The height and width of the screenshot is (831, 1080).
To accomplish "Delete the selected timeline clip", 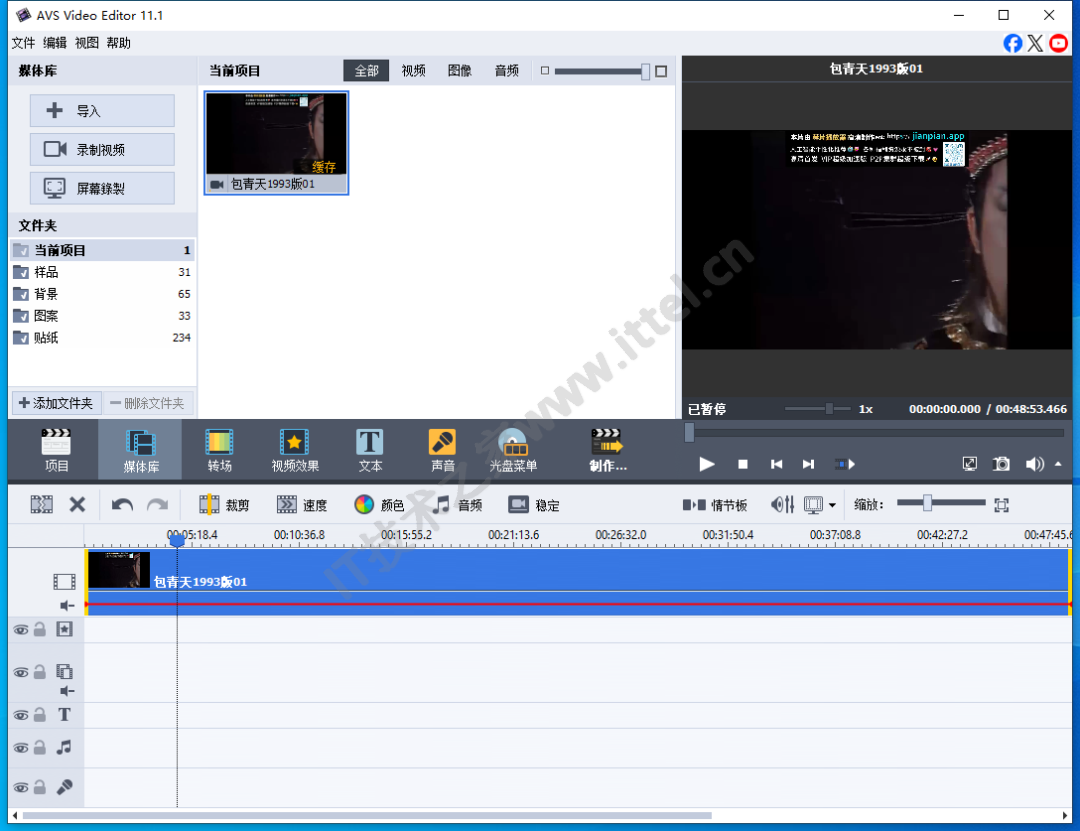I will coord(77,505).
